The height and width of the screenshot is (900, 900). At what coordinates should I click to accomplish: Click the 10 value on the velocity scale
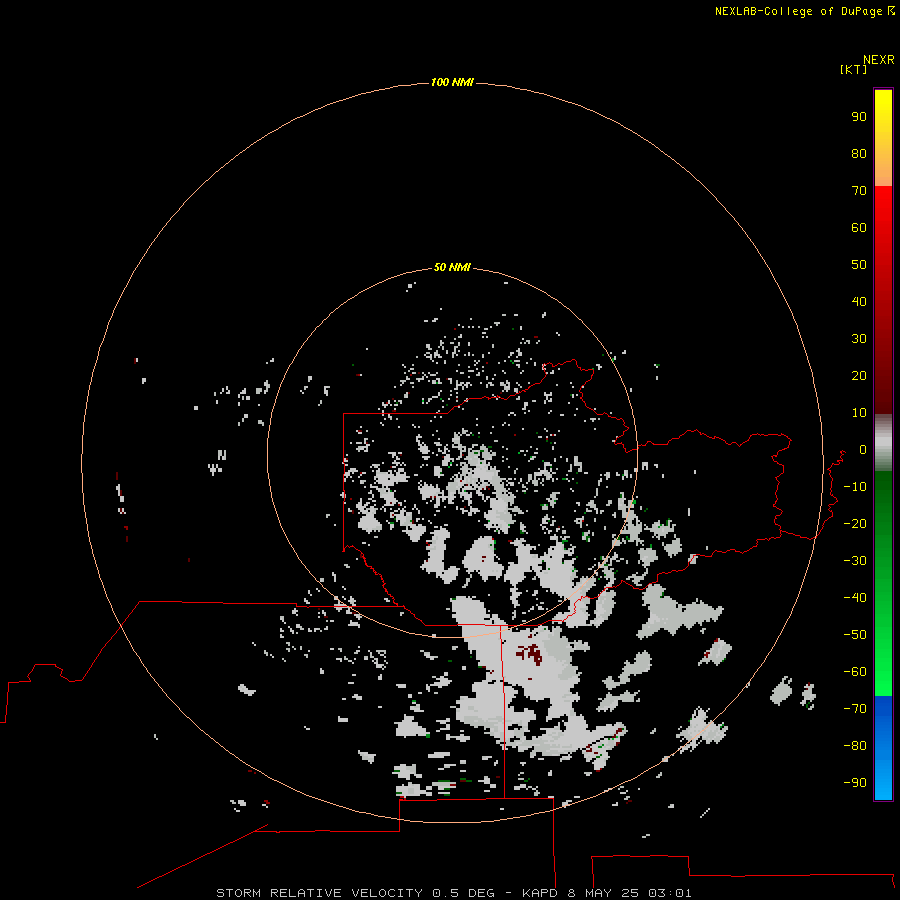(859, 413)
